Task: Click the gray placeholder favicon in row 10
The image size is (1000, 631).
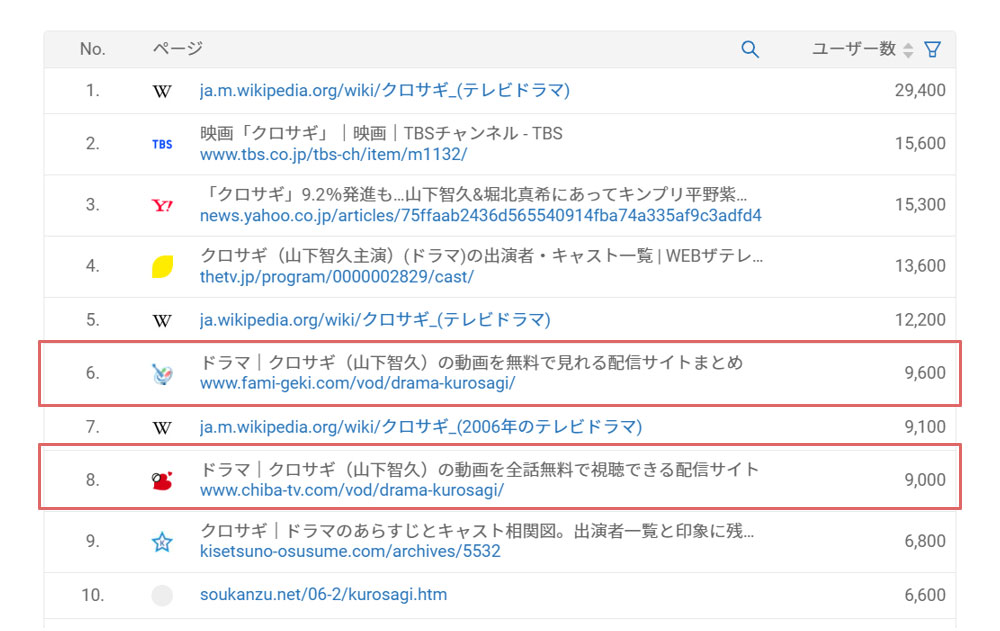Action: click(162, 596)
